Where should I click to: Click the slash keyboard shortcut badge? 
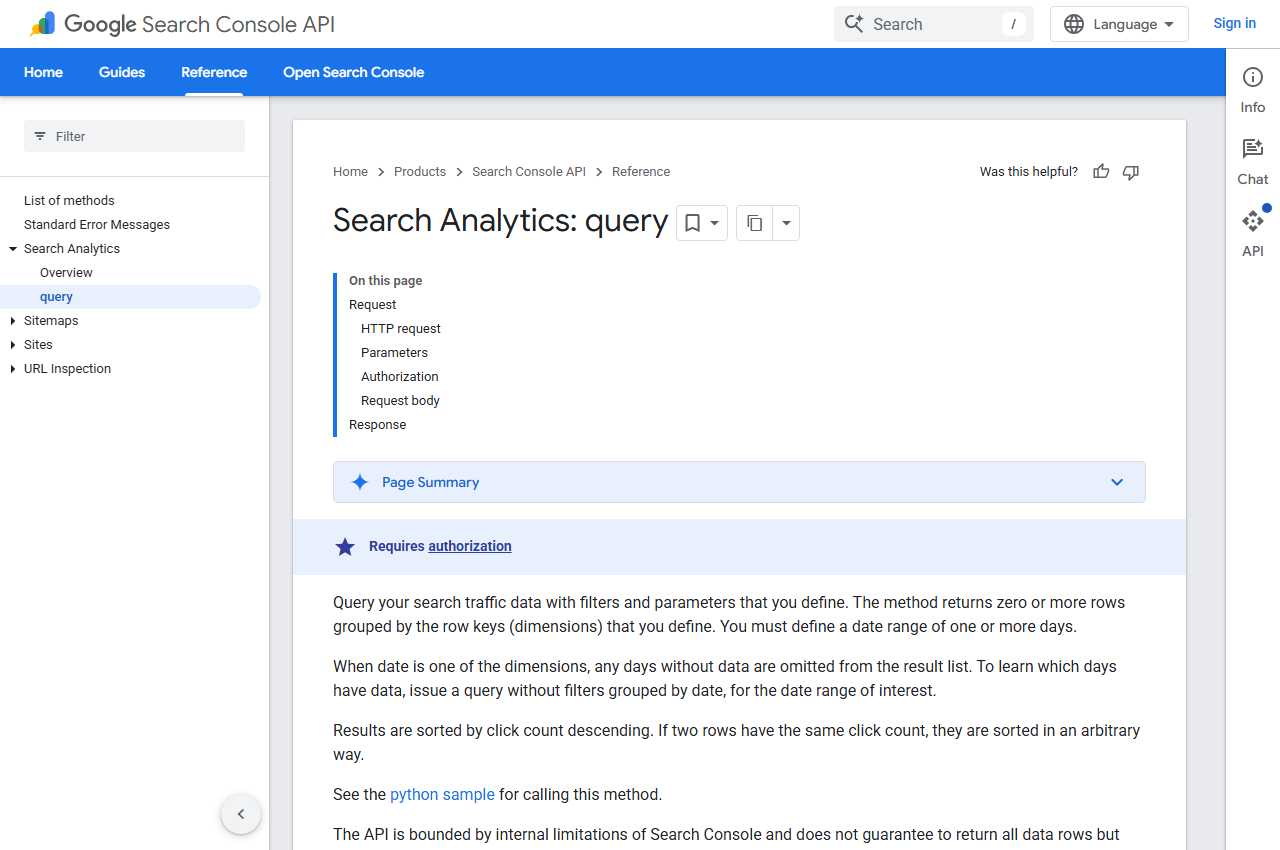coord(1013,24)
